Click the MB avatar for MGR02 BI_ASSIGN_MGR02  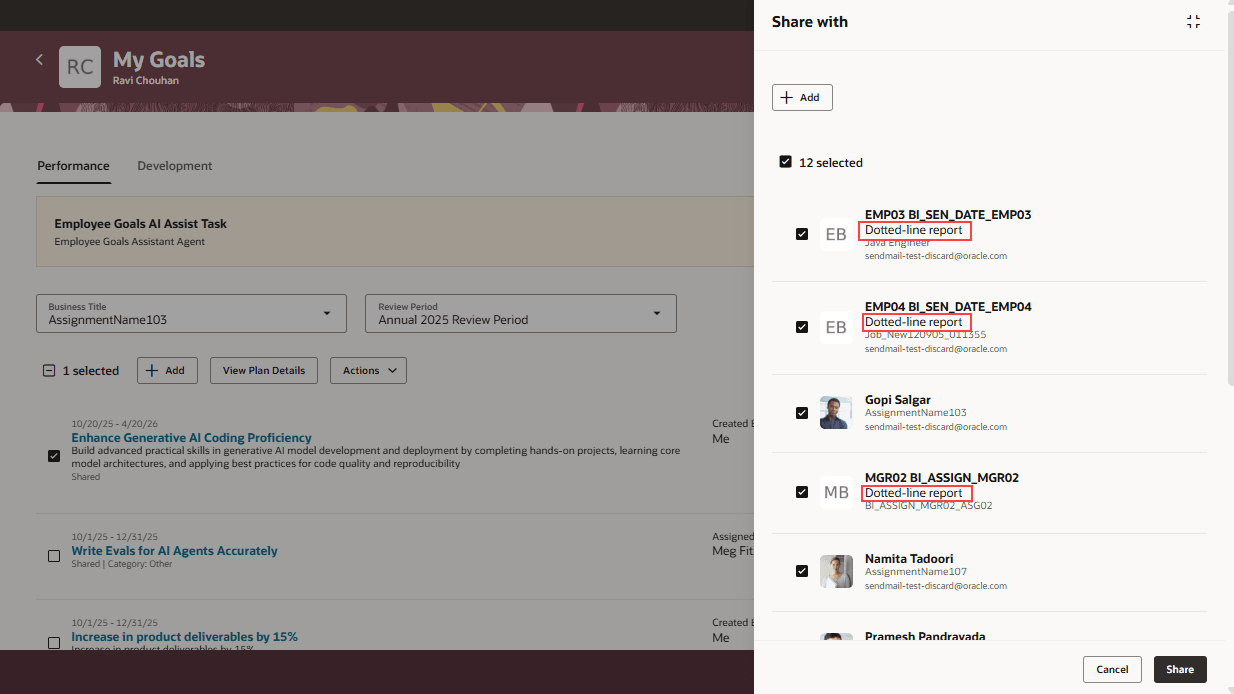(836, 492)
